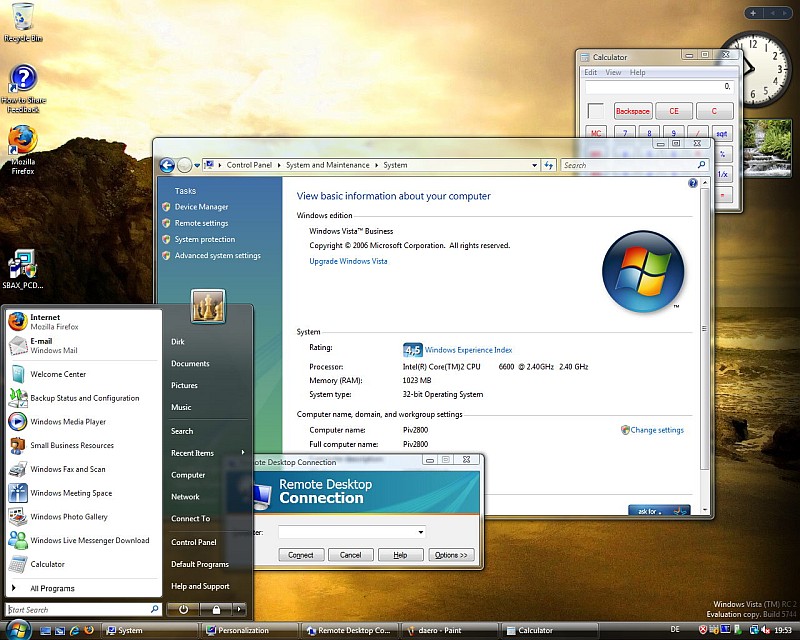Expand the Remote Desktop computer dropdown
The height and width of the screenshot is (640, 800).
[421, 532]
